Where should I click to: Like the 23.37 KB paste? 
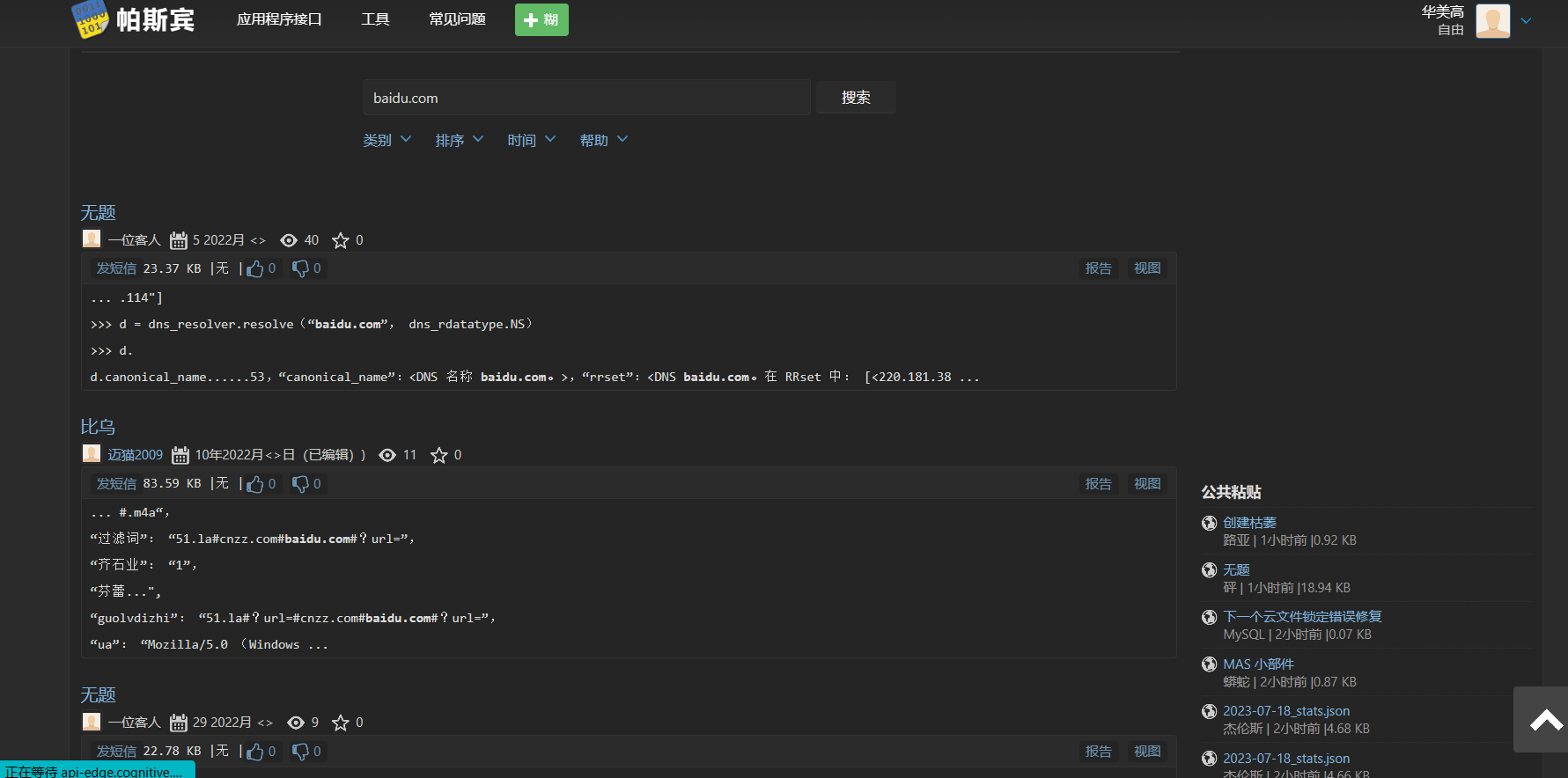click(255, 268)
